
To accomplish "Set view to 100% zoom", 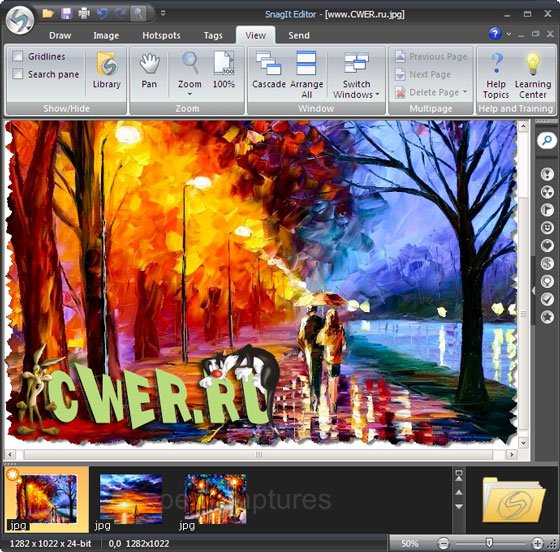I will coord(224,70).
